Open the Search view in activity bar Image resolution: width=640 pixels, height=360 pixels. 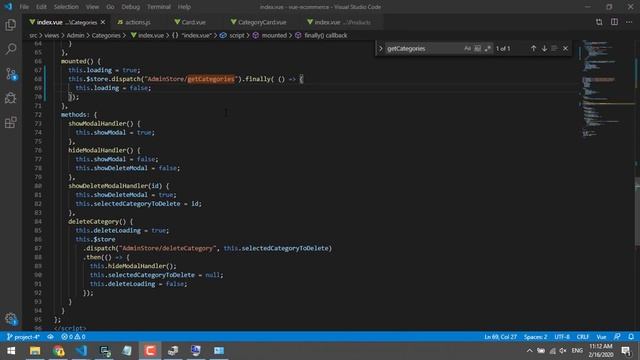[x=11, y=49]
